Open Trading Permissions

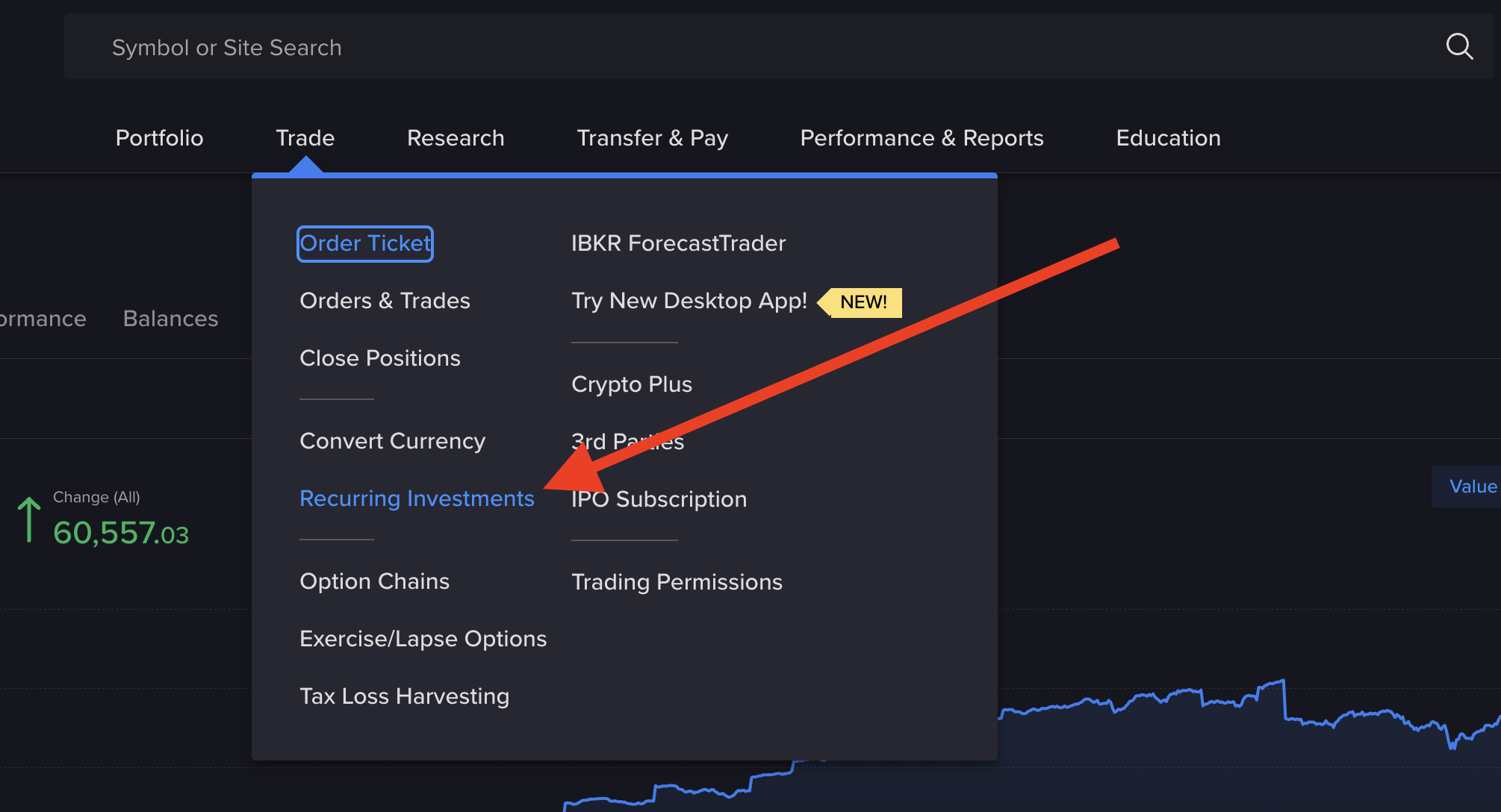677,582
